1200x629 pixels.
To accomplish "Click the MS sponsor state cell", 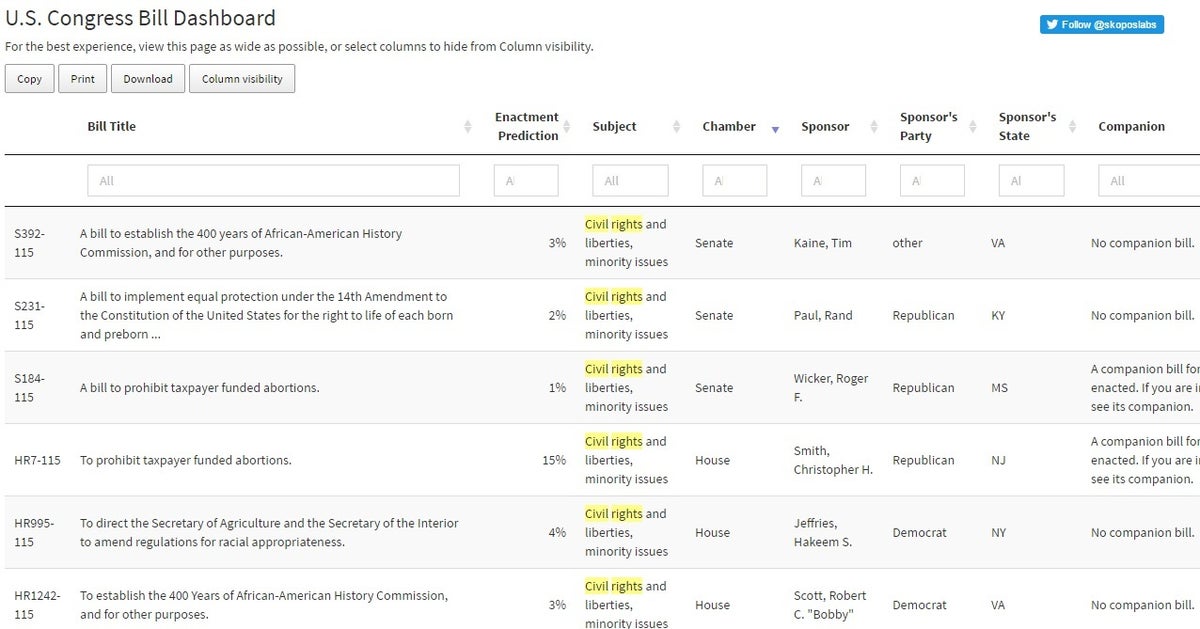I will [1000, 388].
